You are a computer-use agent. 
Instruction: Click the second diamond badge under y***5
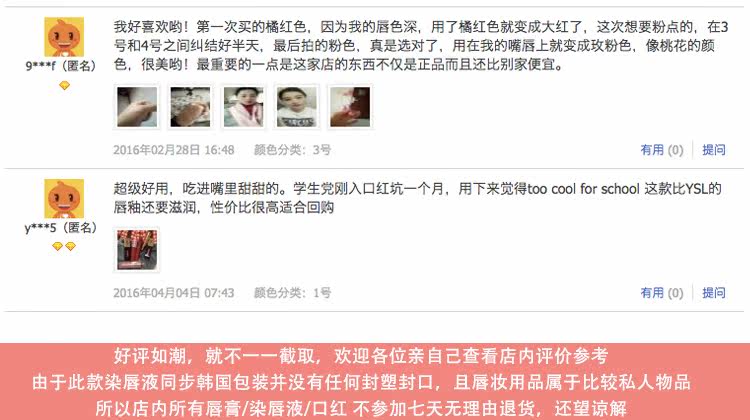coord(70,246)
